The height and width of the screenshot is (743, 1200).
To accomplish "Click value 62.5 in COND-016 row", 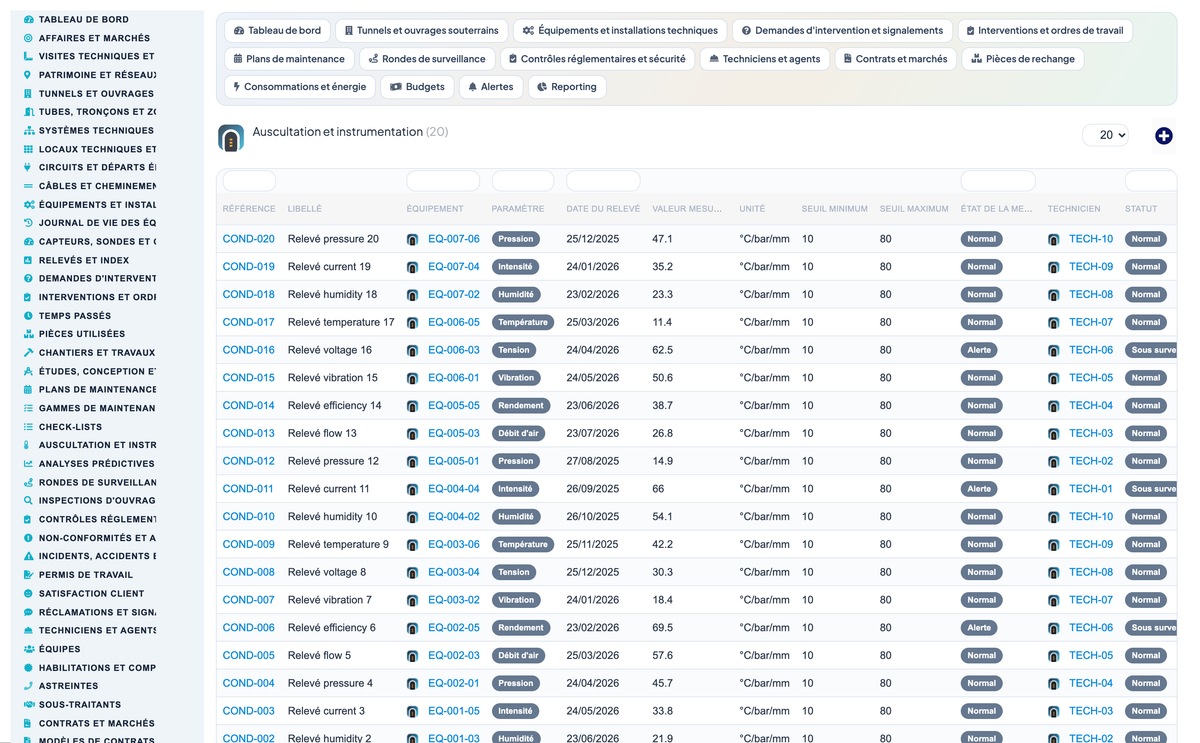I will tap(662, 350).
